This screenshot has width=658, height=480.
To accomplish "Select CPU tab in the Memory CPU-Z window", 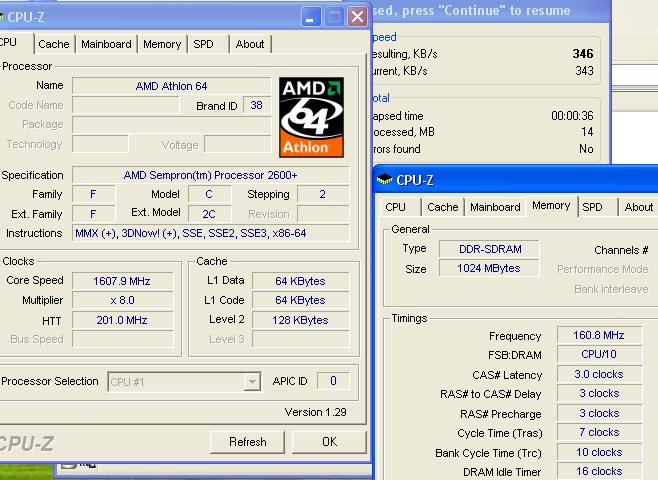I will pos(395,207).
